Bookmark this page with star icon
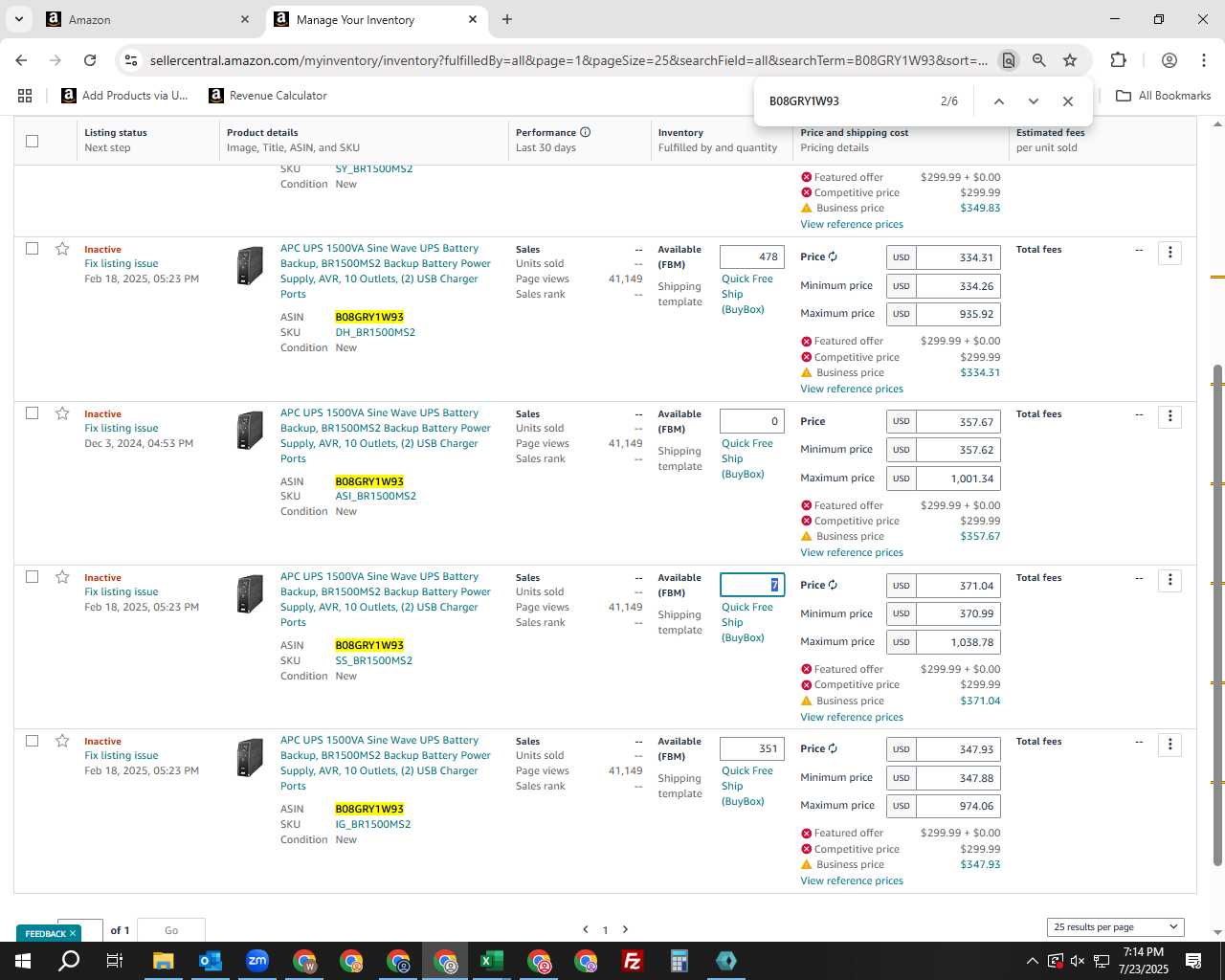This screenshot has height=980, width=1225. 1070,60
